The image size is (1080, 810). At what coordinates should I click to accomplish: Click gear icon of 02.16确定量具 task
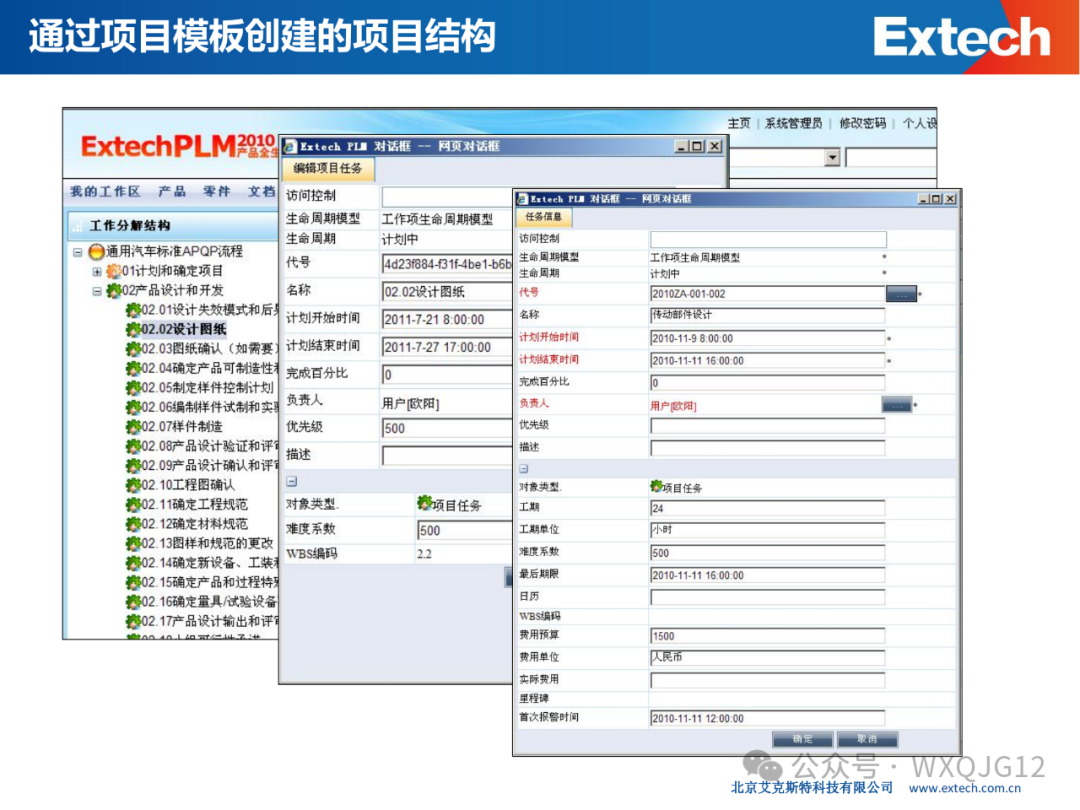[133, 602]
